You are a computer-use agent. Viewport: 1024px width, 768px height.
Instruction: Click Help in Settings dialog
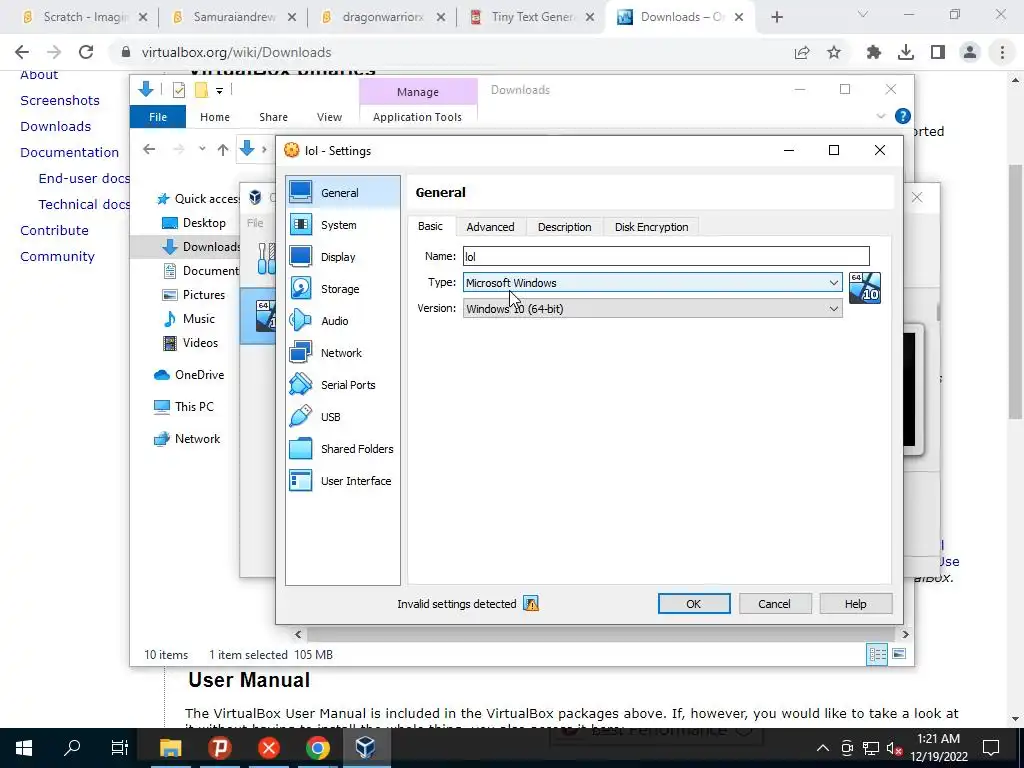click(856, 604)
